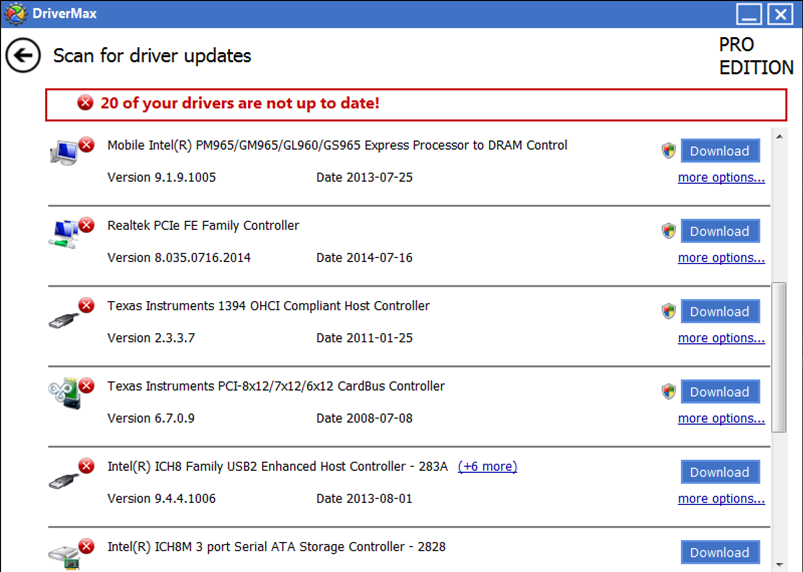Select the Texas Instruments 1394 OHCI connector icon
This screenshot has height=572, width=803.
pos(64,320)
